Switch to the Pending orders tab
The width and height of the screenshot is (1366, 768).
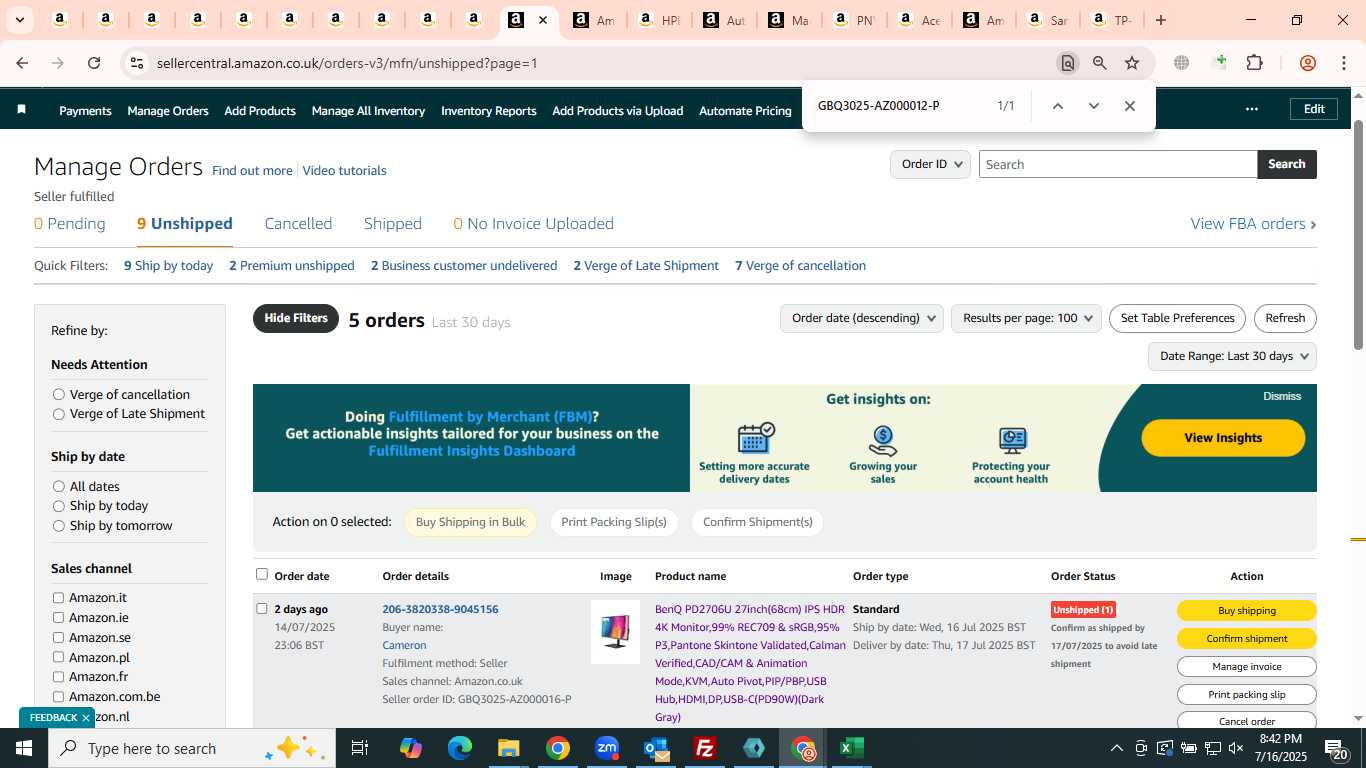(70, 224)
